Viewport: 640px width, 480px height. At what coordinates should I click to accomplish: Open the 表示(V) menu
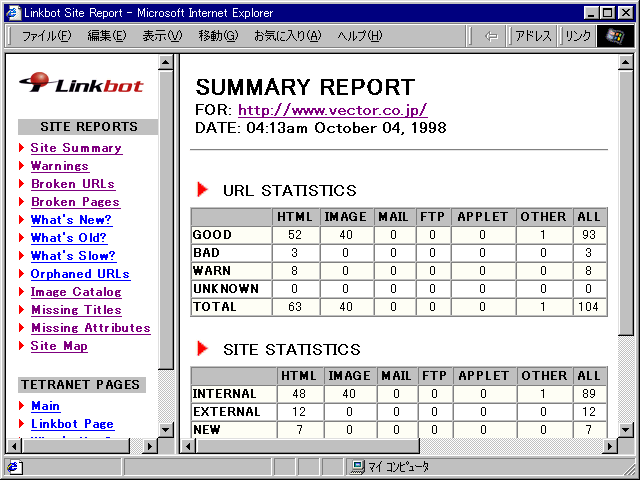pyautogui.click(x=162, y=36)
